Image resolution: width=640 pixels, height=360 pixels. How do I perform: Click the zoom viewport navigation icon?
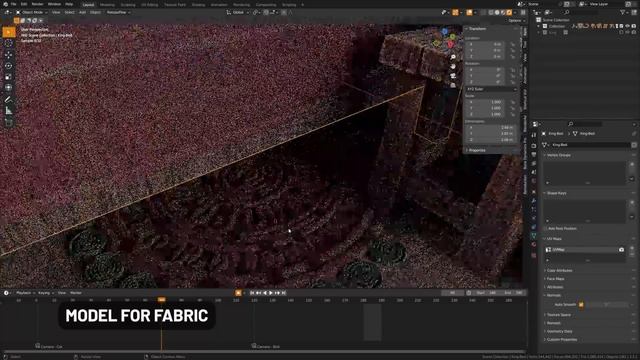tap(453, 57)
